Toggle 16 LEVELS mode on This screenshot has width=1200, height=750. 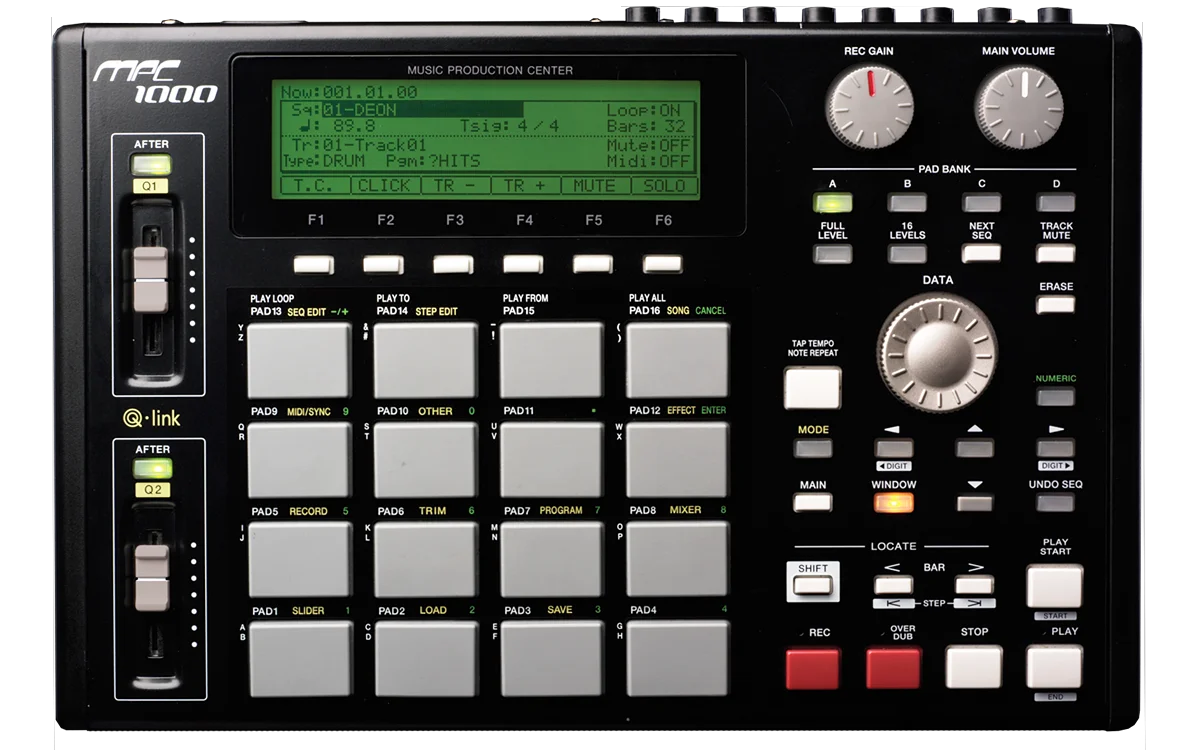click(x=906, y=255)
